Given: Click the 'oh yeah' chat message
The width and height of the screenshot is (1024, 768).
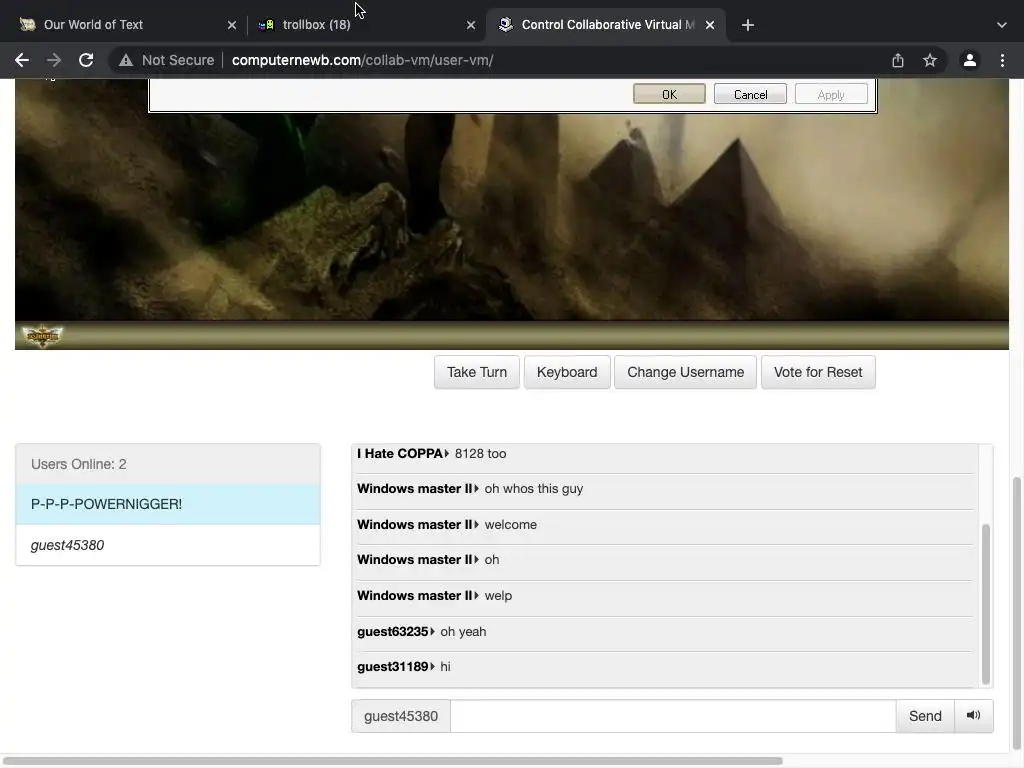Looking at the screenshot, I should pyautogui.click(x=463, y=632).
